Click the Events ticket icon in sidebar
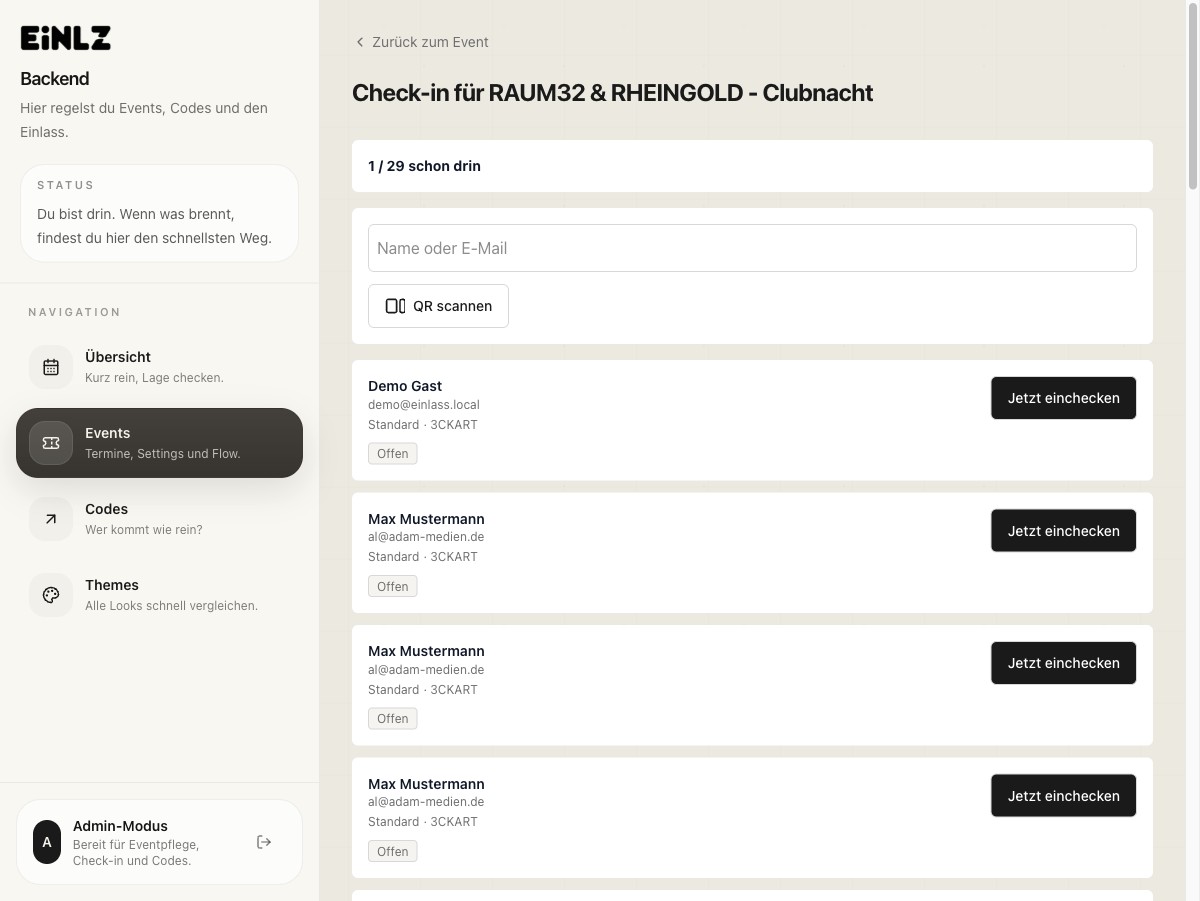 [51, 443]
